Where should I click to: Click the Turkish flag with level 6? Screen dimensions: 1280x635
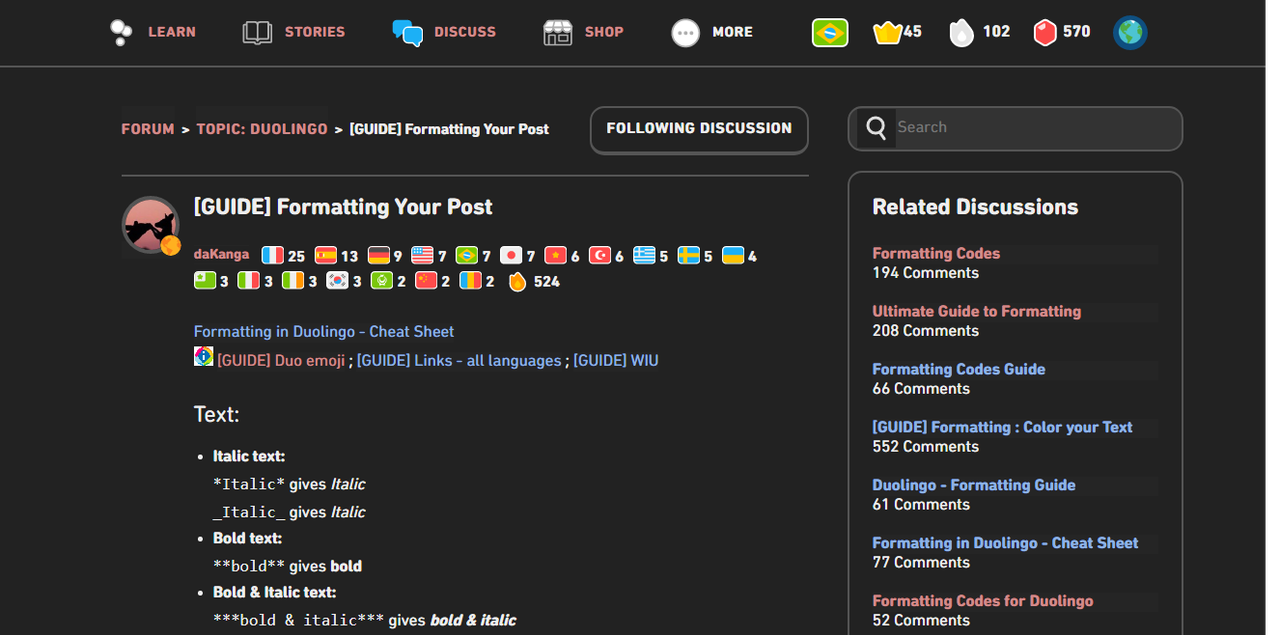pyautogui.click(x=600, y=256)
